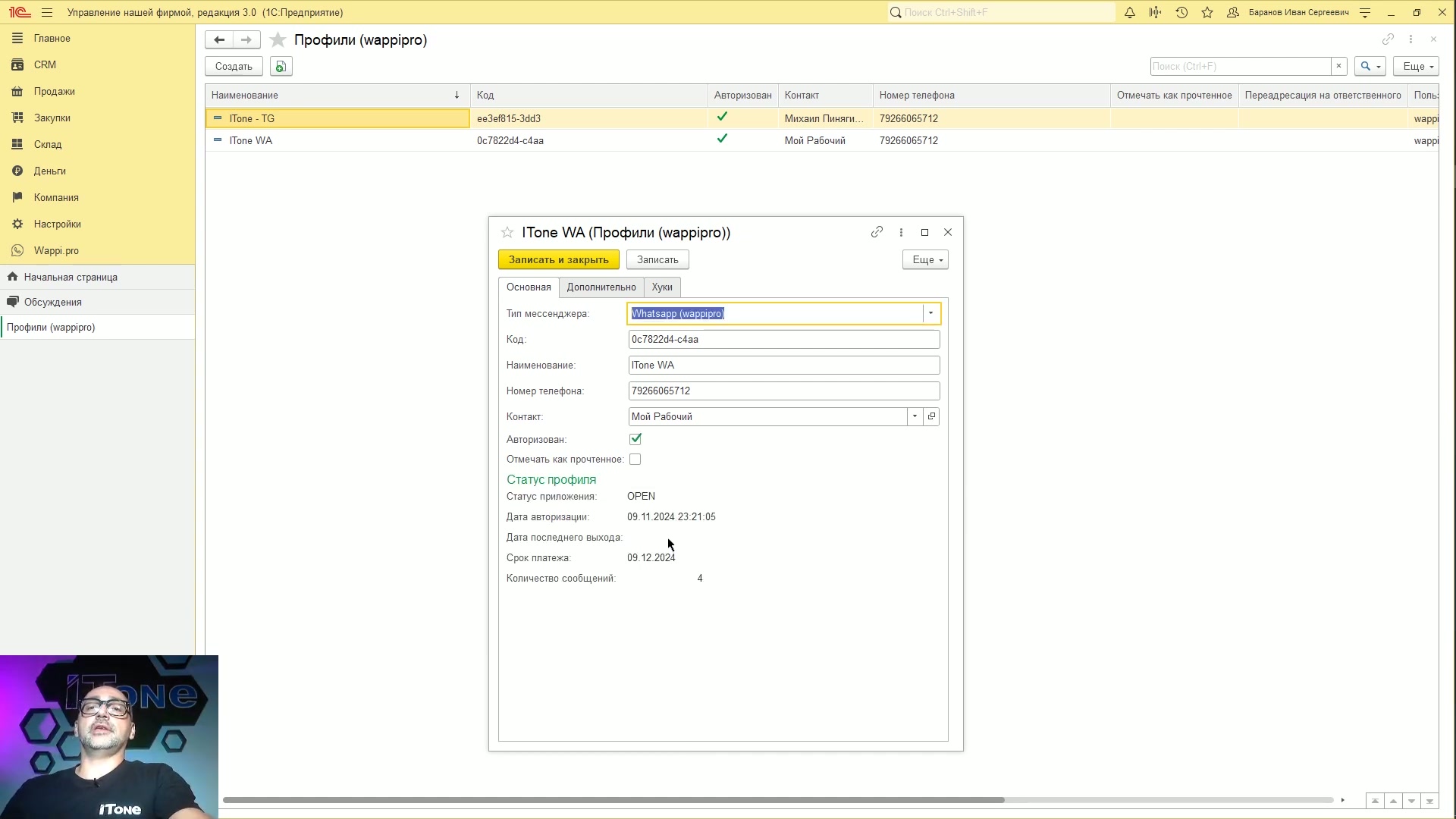1456x819 pixels.
Task: Add Профили (wappipro) list to favorites star
Action: coord(278,40)
